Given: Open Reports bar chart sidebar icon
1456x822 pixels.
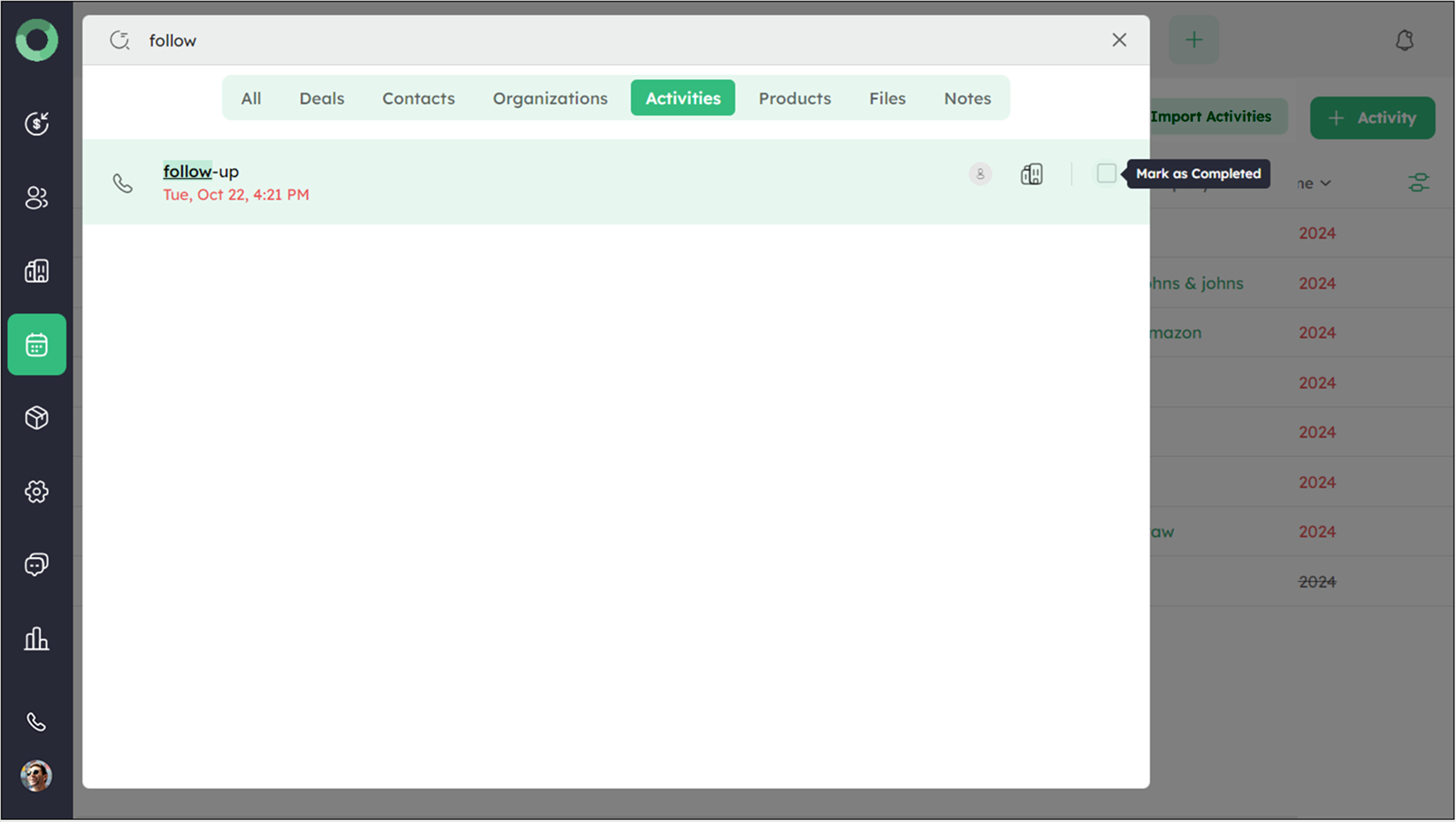Looking at the screenshot, I should pos(37,639).
